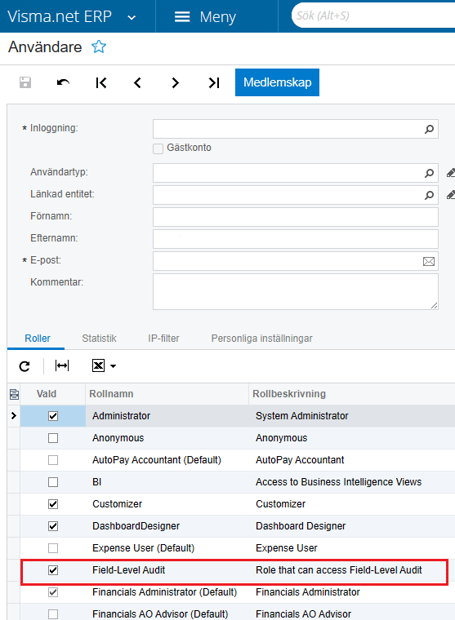455x620 pixels.
Task: Open Excel export dropdown arrow
Action: point(113,366)
